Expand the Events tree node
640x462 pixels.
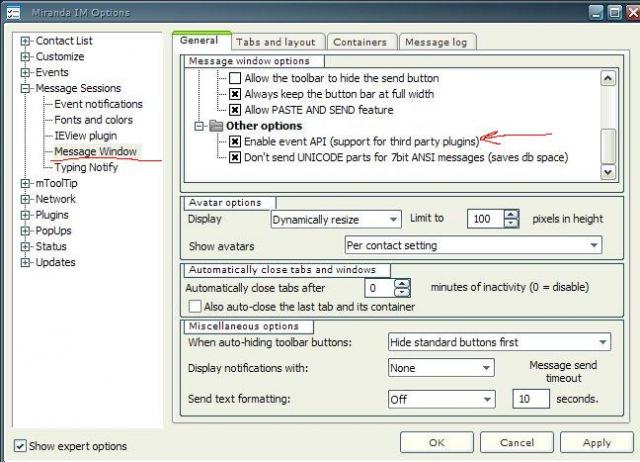[25, 73]
